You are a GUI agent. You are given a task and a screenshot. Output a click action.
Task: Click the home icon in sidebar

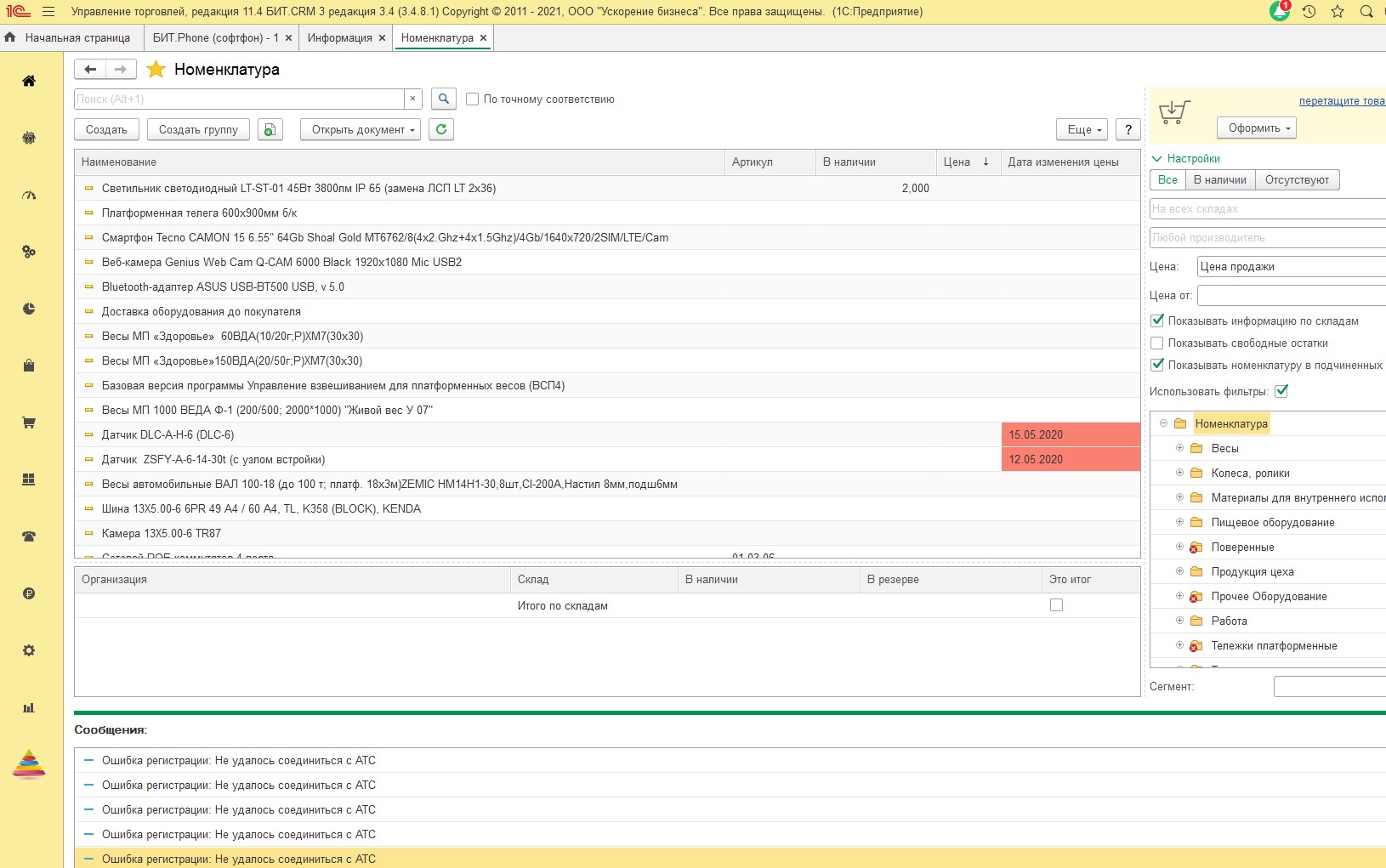(29, 81)
